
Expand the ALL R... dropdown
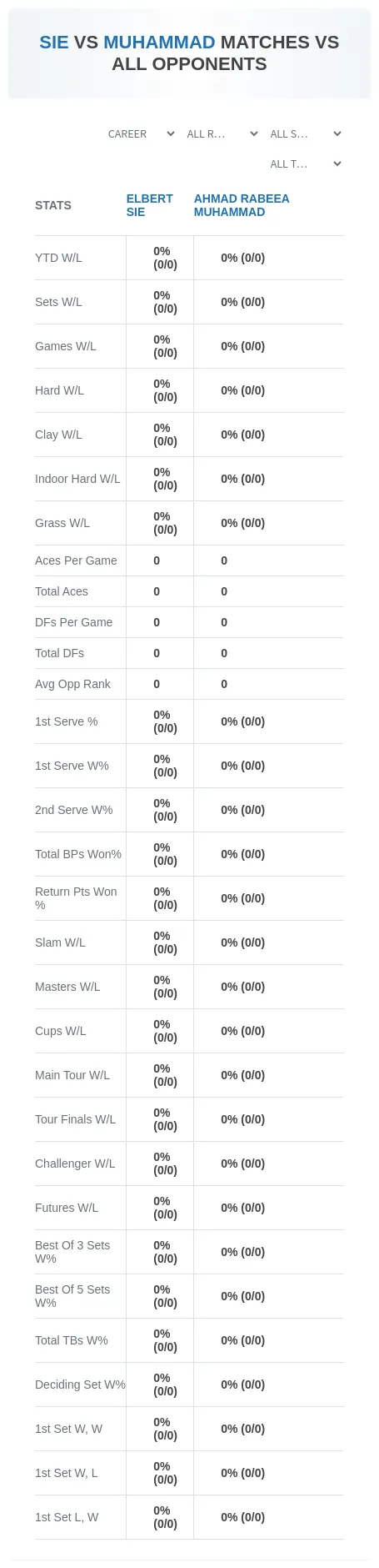click(222, 134)
